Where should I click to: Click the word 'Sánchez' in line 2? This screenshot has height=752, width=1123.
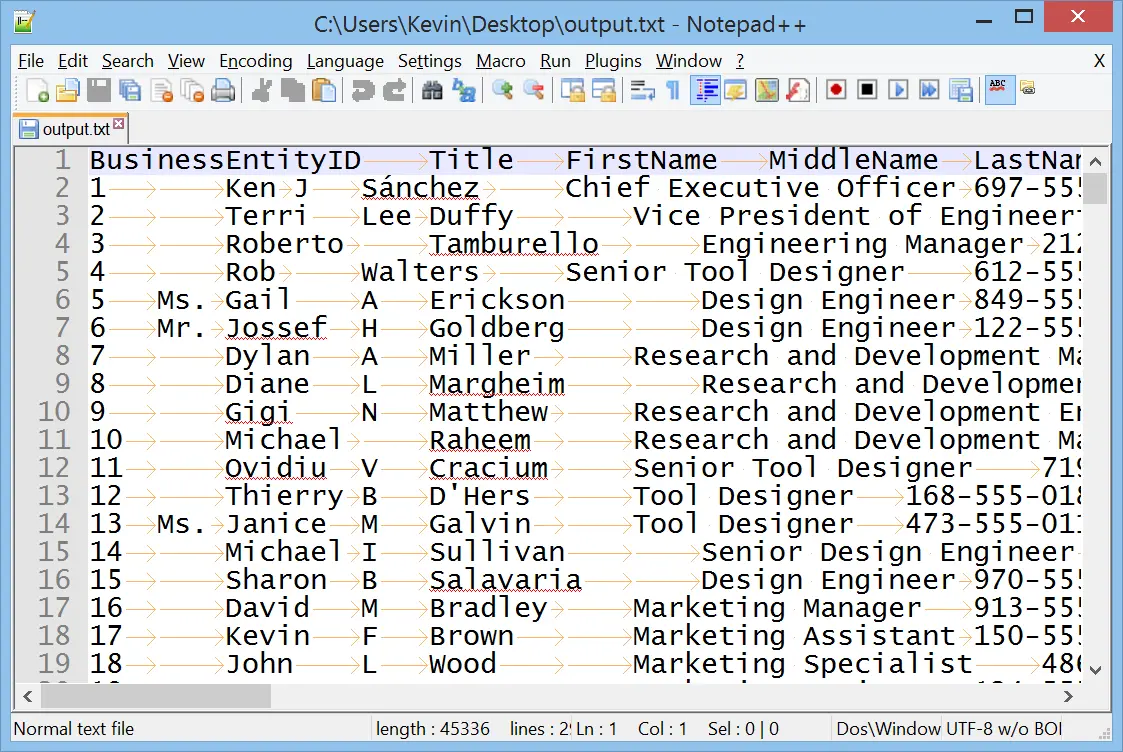click(x=420, y=188)
